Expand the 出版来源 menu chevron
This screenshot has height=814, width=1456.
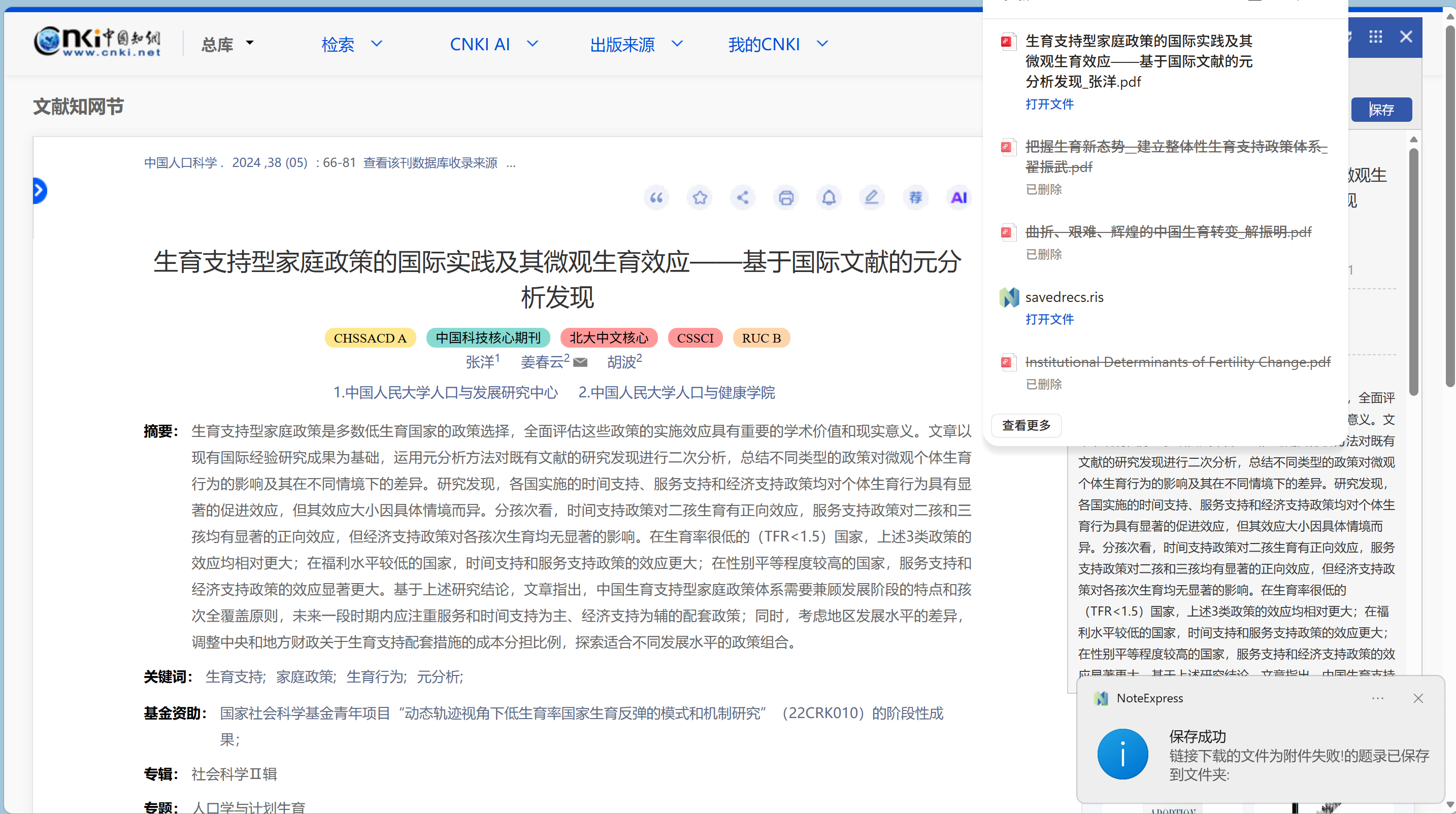(677, 44)
